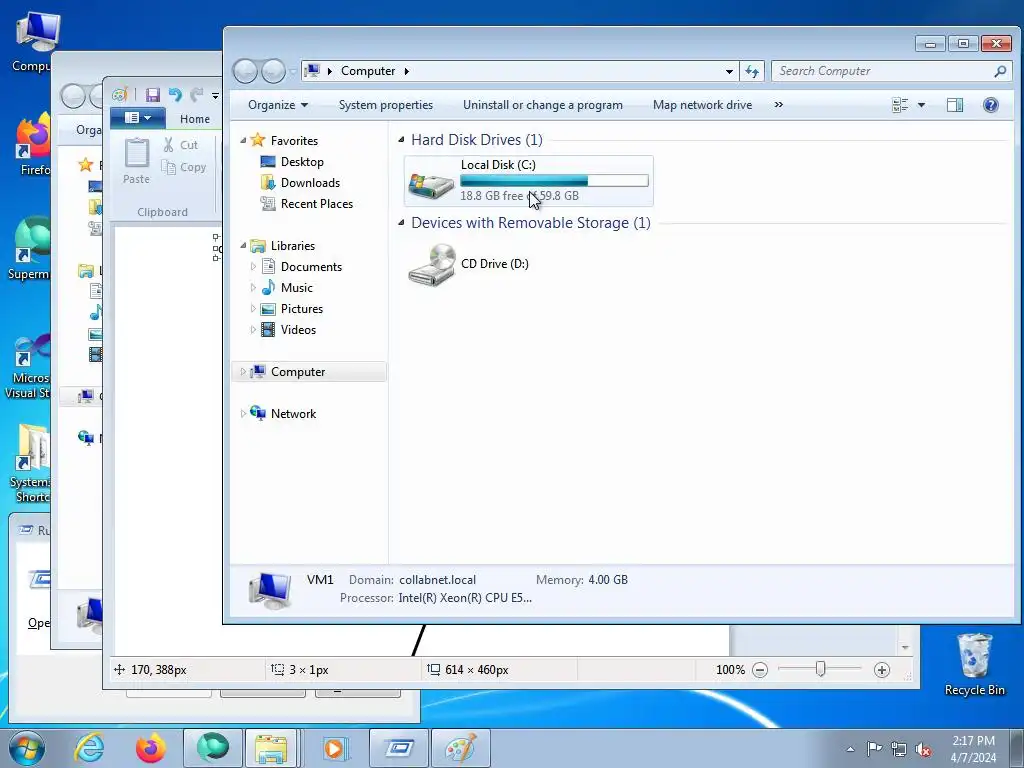
Task: Click Save icon in Paint quick access toolbar
Action: point(153,95)
